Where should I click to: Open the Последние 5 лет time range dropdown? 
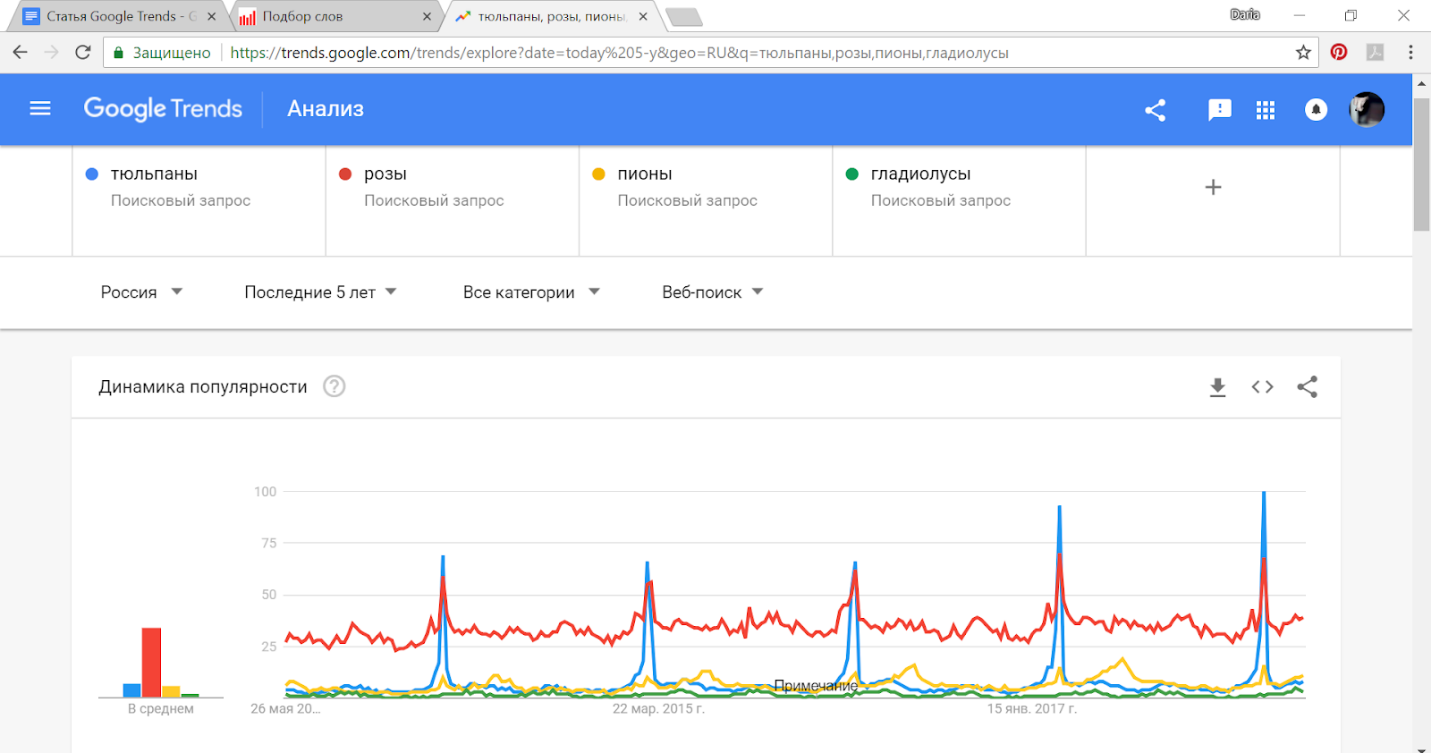click(x=320, y=292)
